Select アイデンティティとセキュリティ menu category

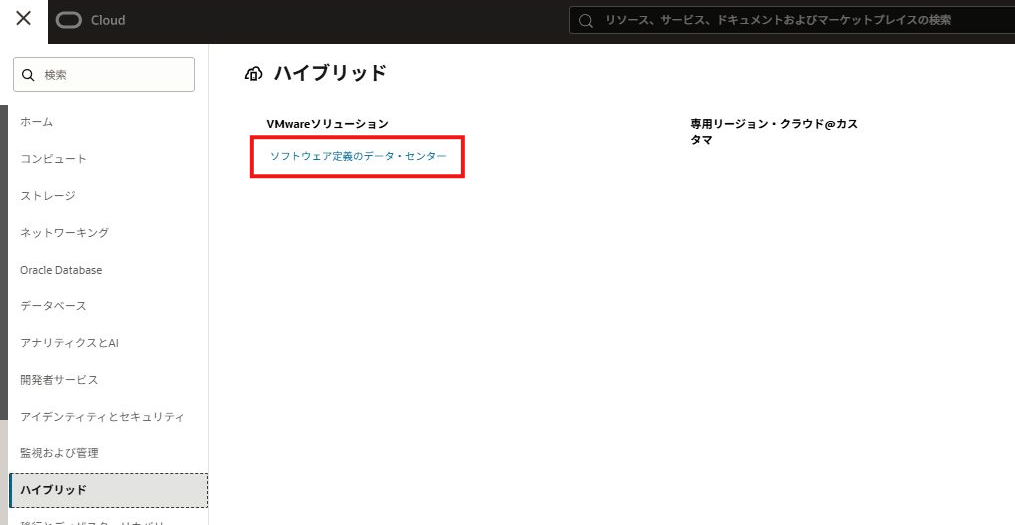coord(102,416)
